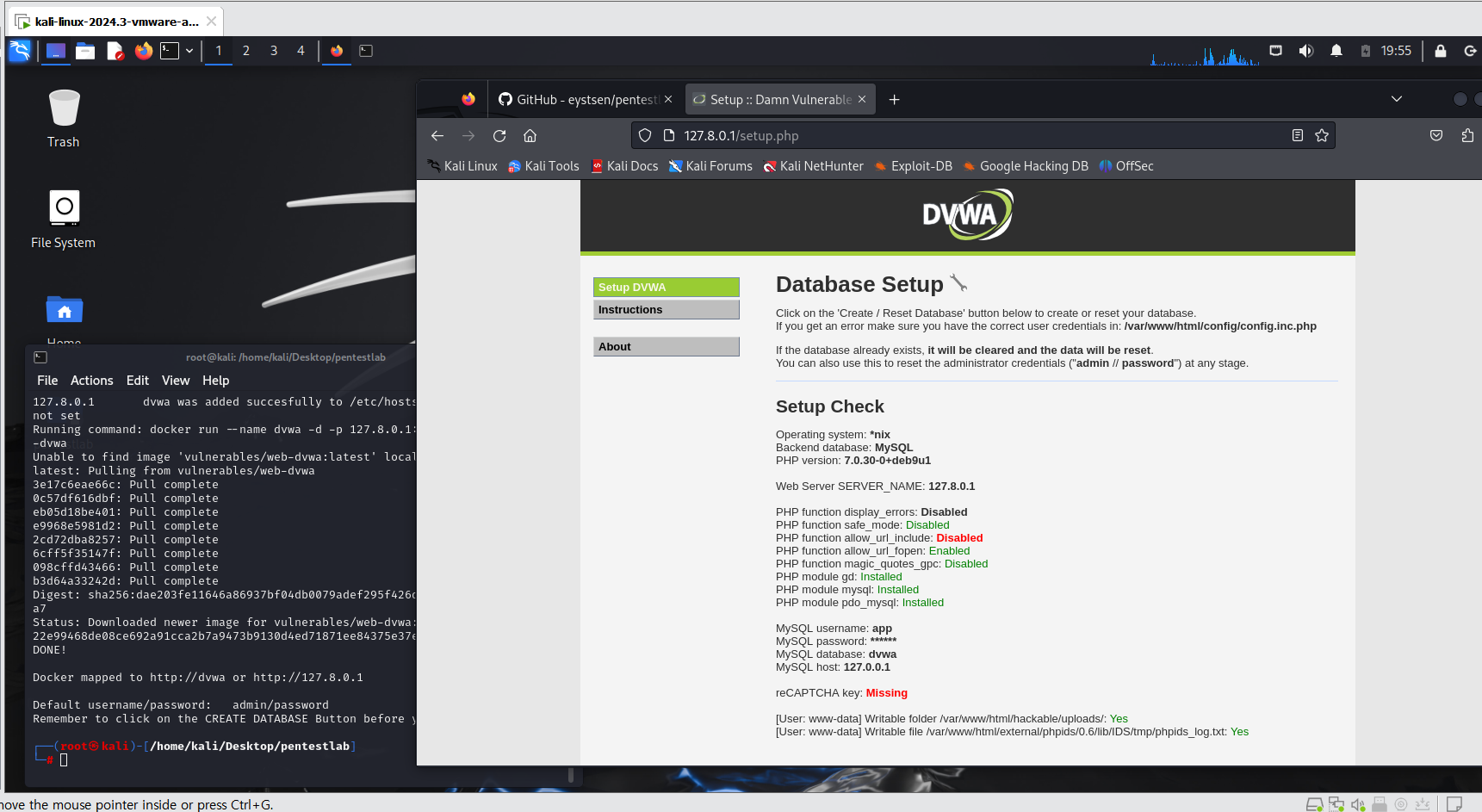Switch to workspace 3

(274, 51)
